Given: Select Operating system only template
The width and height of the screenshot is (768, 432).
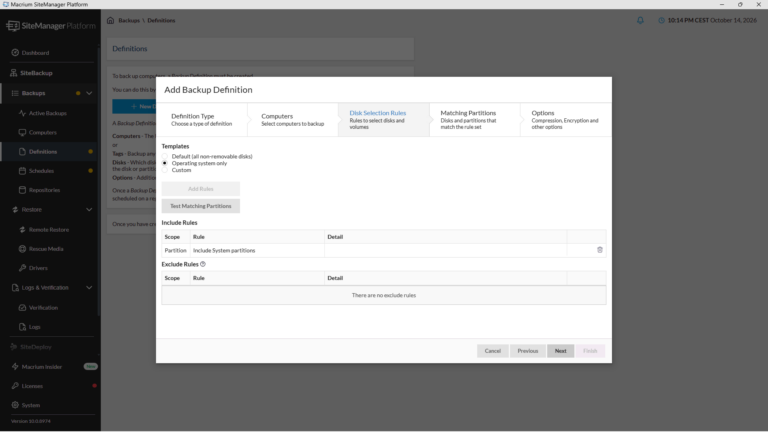Looking at the screenshot, I should pos(165,163).
